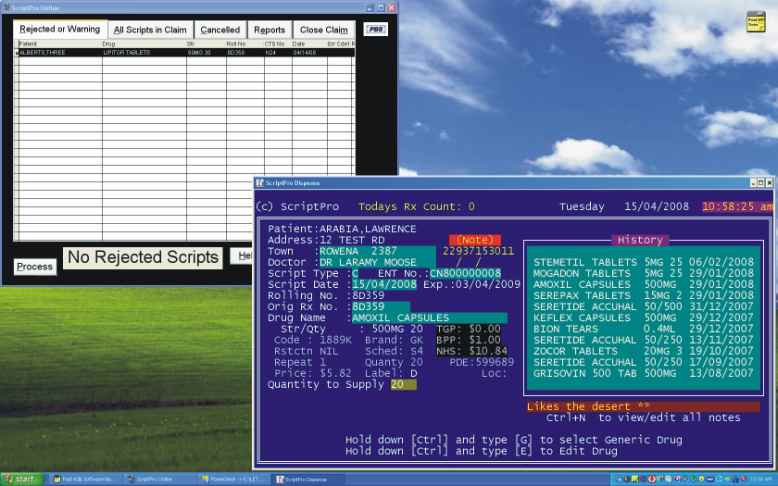Click the Quantity to Supply field
Image resolution: width=778 pixels, height=486 pixels.
point(403,385)
